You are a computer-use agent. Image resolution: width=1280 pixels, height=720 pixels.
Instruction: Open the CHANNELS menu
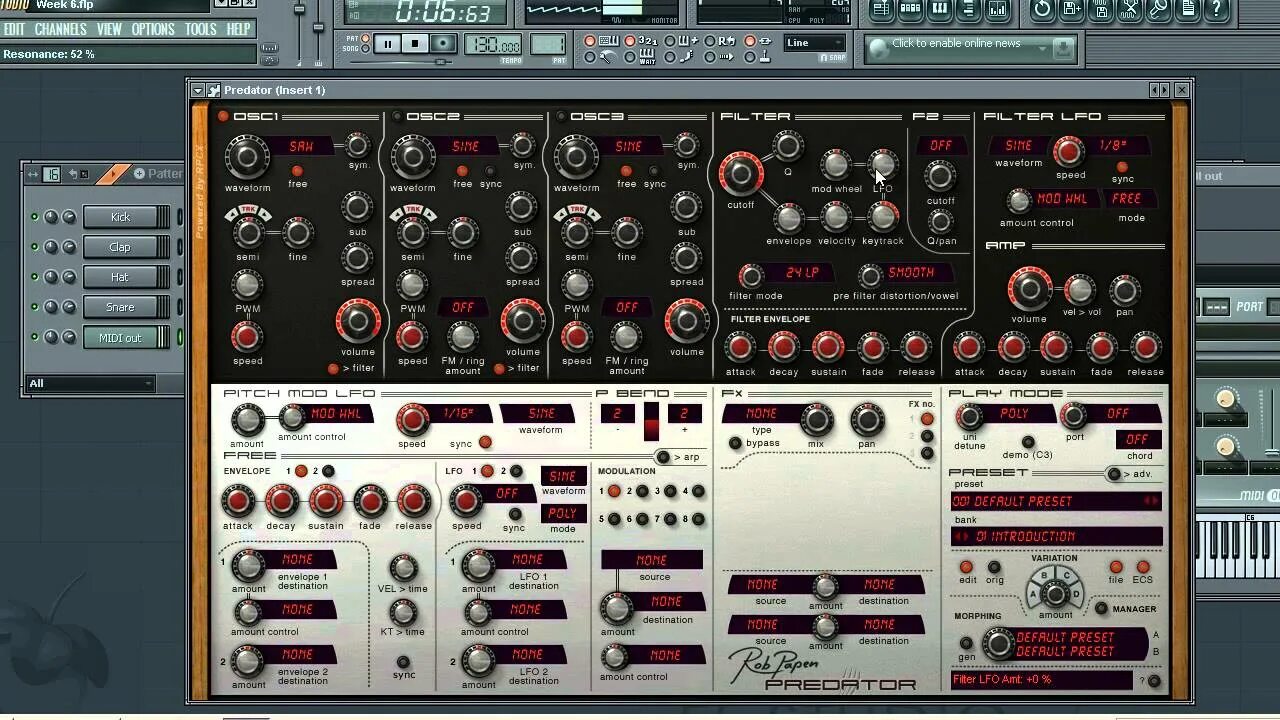[x=61, y=29]
